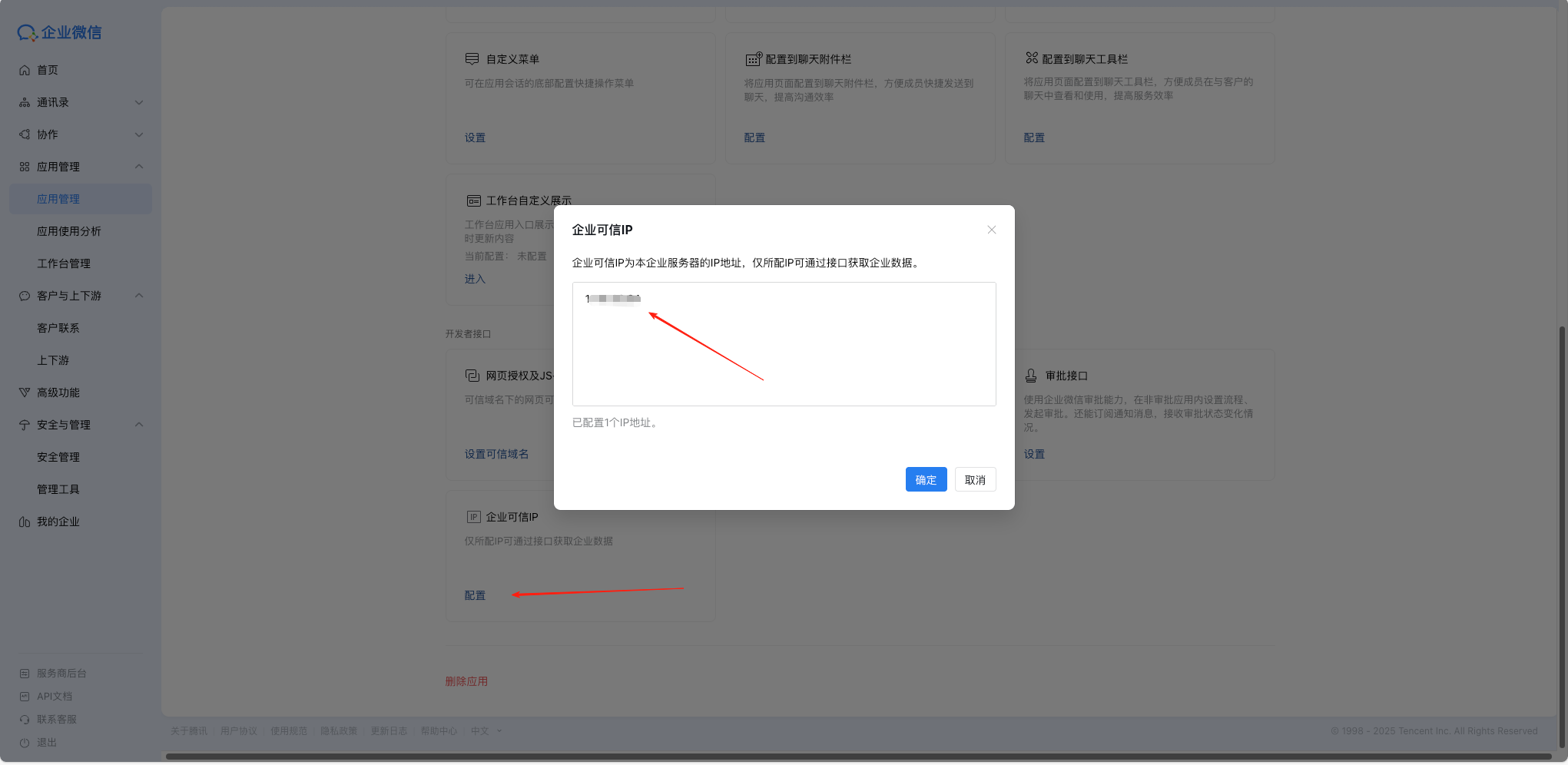Click the 企业微信 logo icon
This screenshot has width=1568, height=765.
coord(27,32)
